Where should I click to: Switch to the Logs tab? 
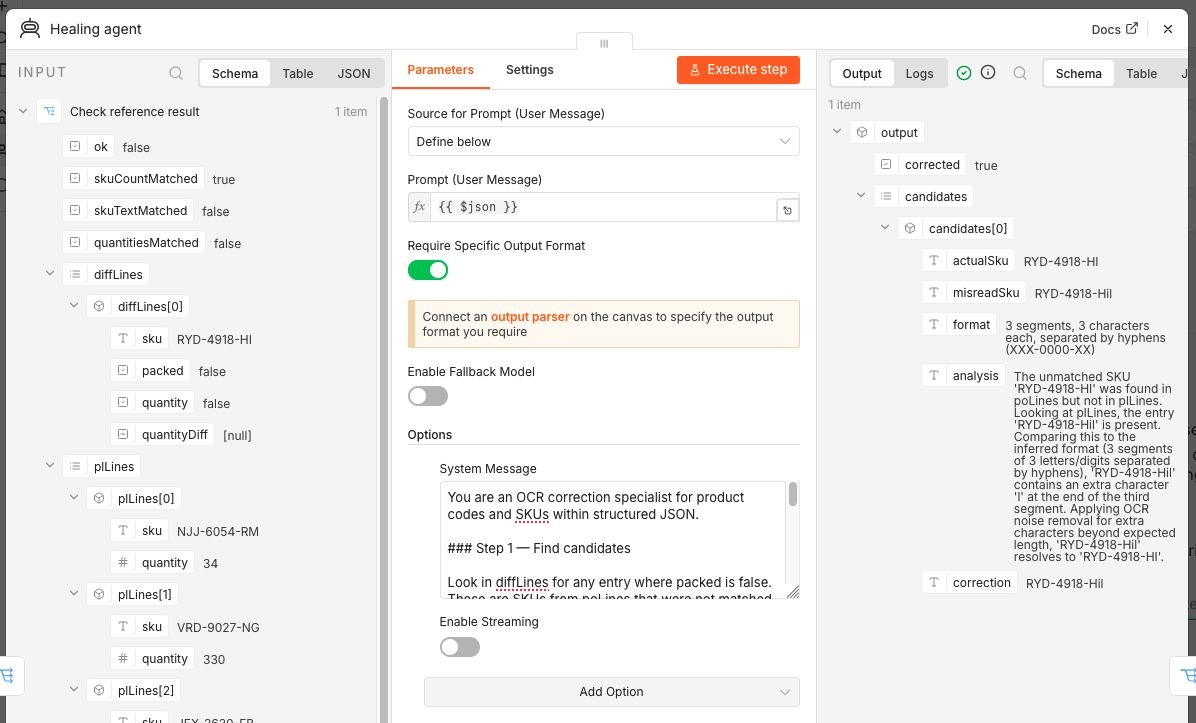tap(919, 73)
